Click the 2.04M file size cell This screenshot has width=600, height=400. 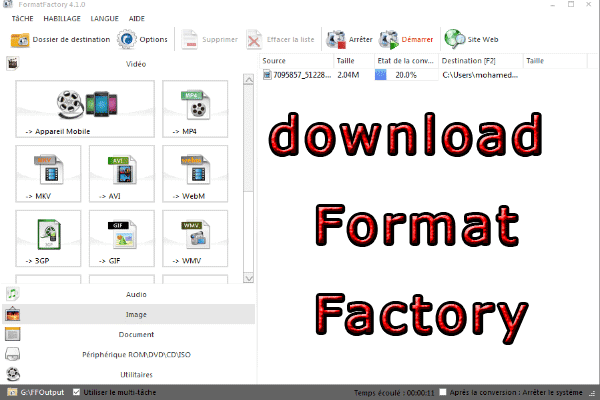pyautogui.click(x=348, y=75)
